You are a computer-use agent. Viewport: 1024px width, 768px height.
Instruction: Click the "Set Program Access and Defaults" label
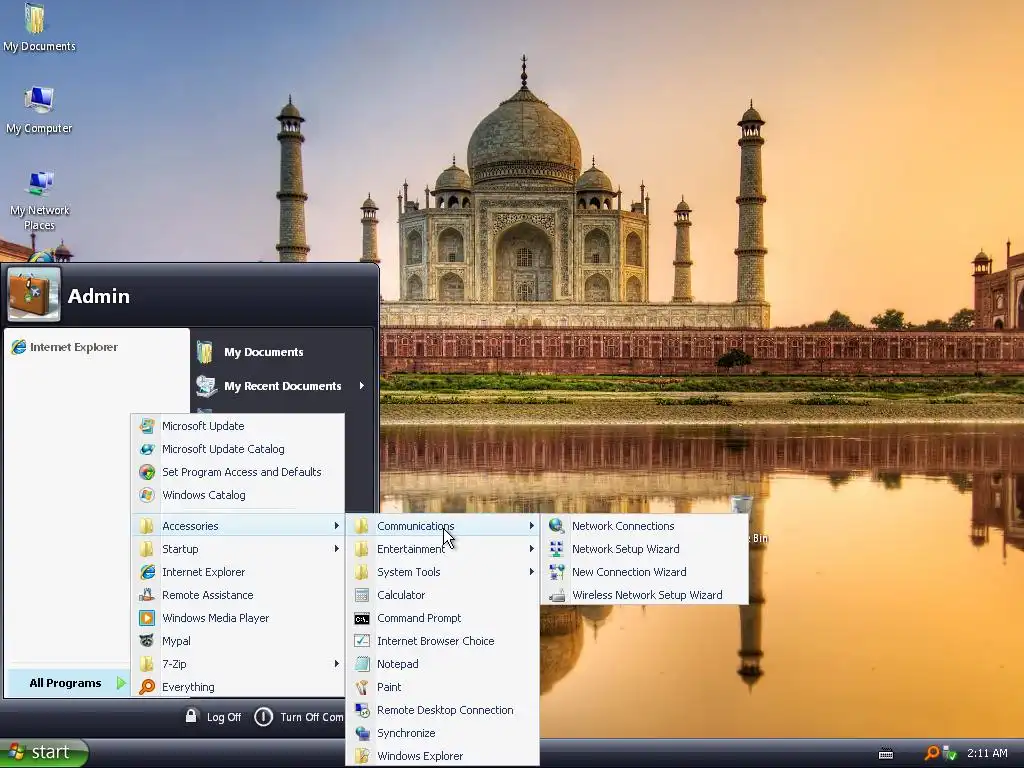242,472
